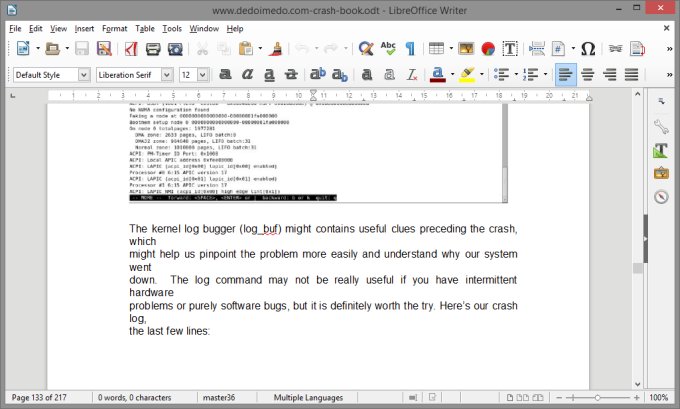
Task: Open Find & Replace
Action: (x=366, y=49)
